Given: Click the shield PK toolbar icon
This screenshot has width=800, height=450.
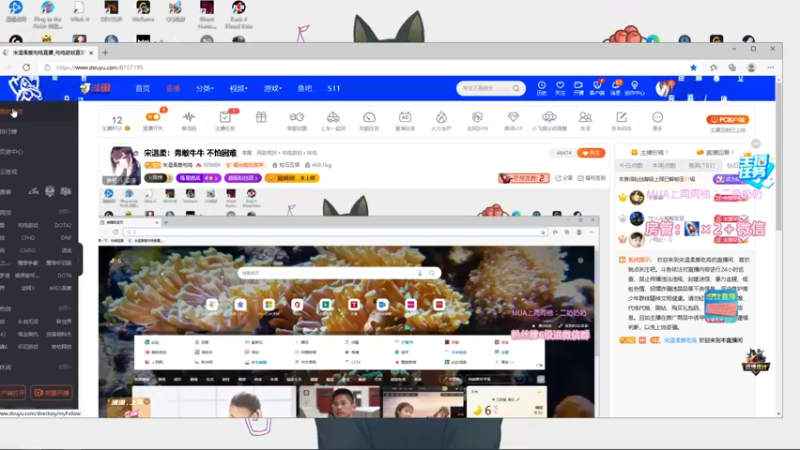Looking at the screenshot, I should pos(477,117).
